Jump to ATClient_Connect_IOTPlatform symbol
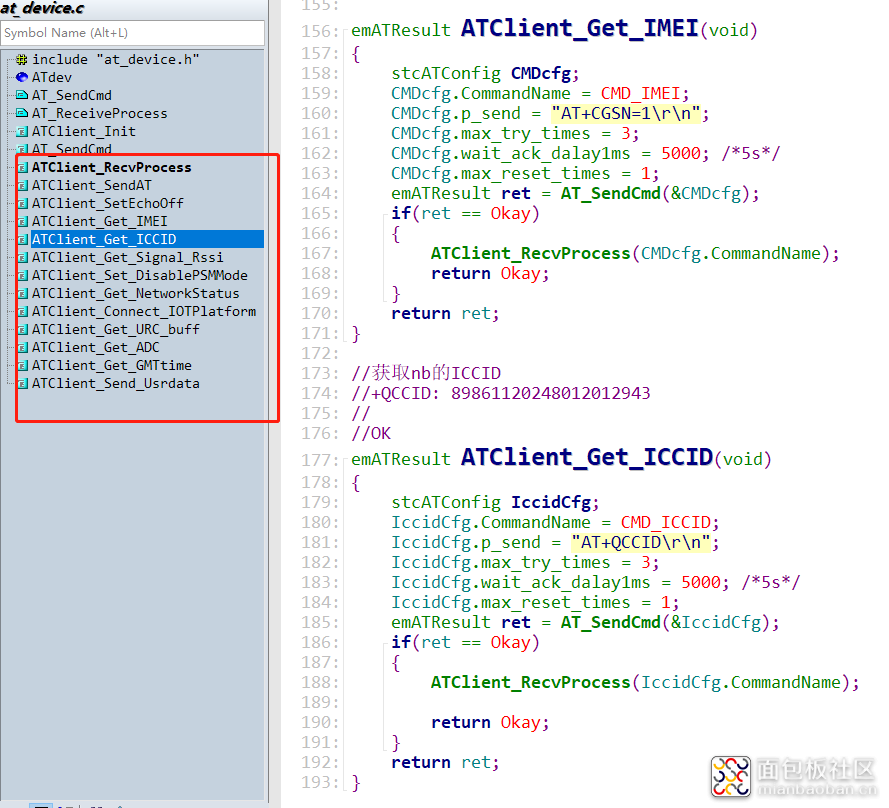Viewport: 889px width, 808px height. click(x=143, y=311)
